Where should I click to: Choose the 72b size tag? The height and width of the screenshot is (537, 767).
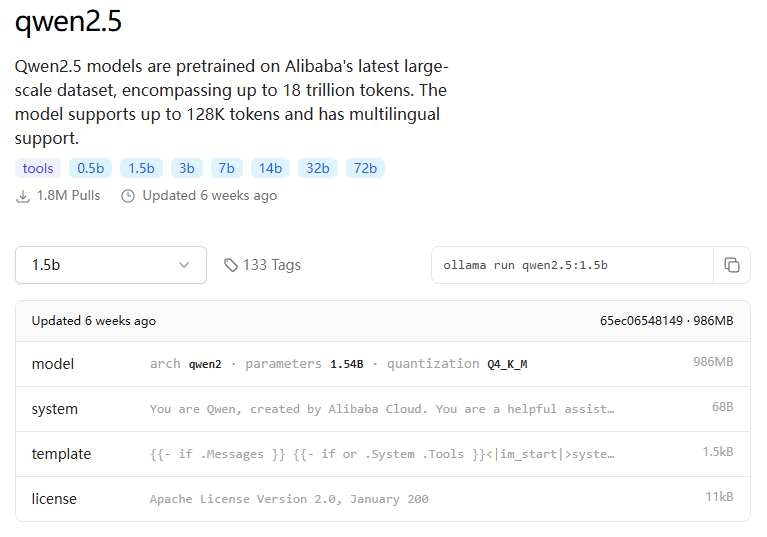point(365,168)
